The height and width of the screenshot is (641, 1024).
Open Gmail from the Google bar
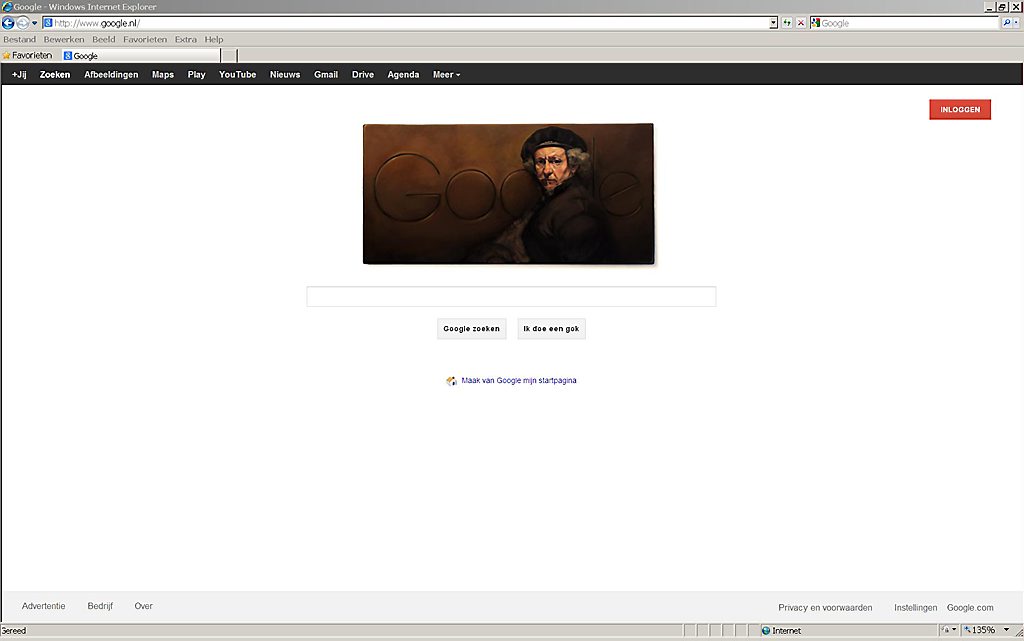326,74
